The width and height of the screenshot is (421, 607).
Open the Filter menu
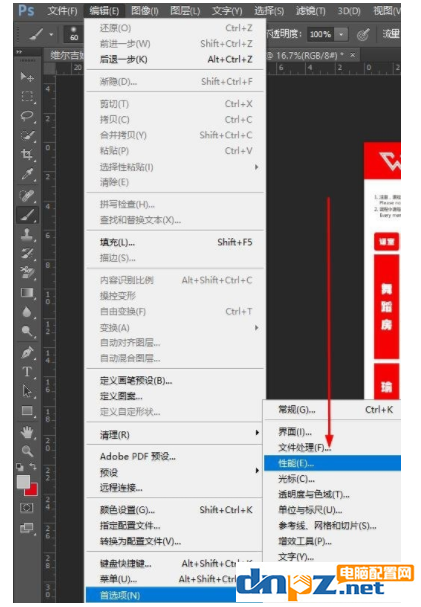pyautogui.click(x=311, y=11)
